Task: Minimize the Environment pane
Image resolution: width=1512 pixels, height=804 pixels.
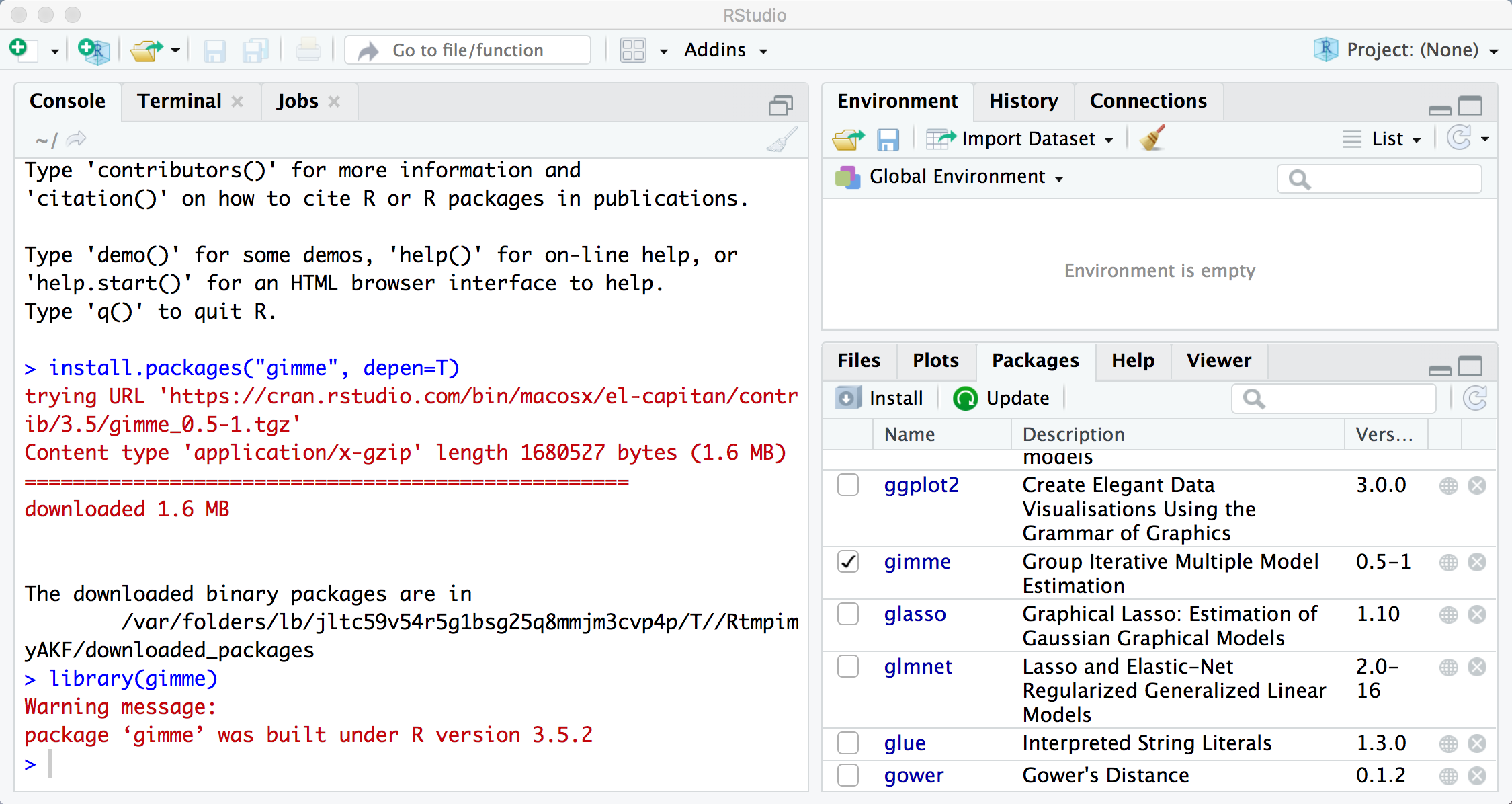Action: tap(1439, 110)
